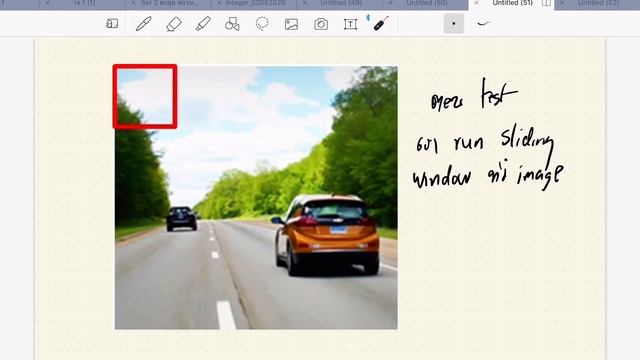Select the Pen tool
Image resolution: width=640 pixels, height=360 pixels.
click(x=144, y=24)
